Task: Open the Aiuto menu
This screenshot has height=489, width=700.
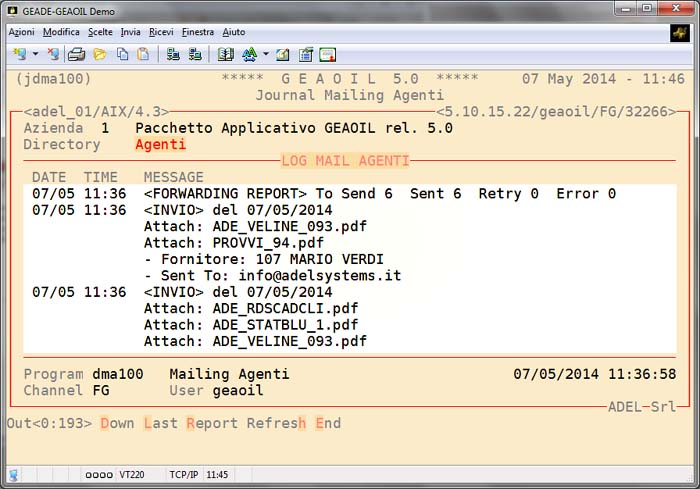Action: coord(233,32)
